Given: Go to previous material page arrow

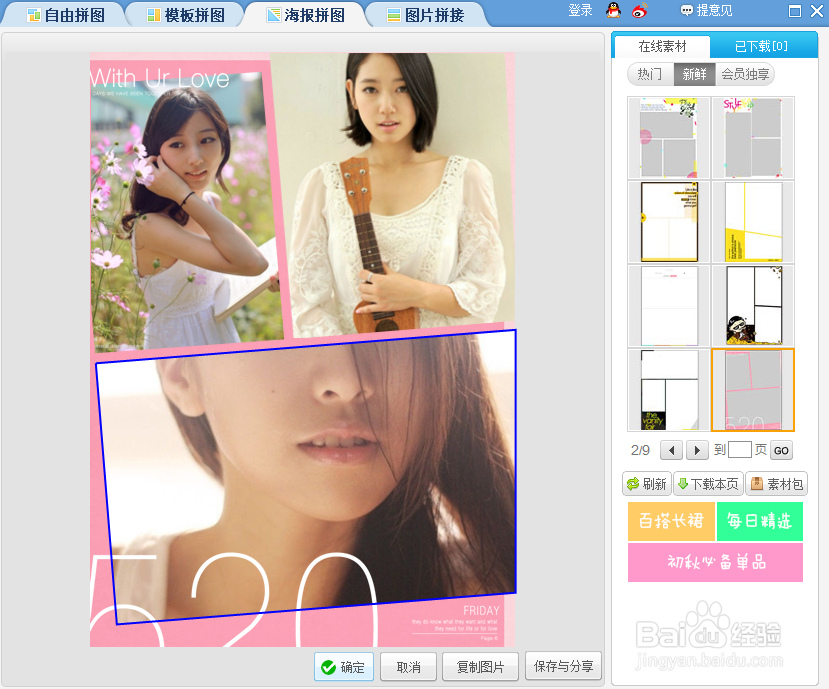Looking at the screenshot, I should point(671,451).
